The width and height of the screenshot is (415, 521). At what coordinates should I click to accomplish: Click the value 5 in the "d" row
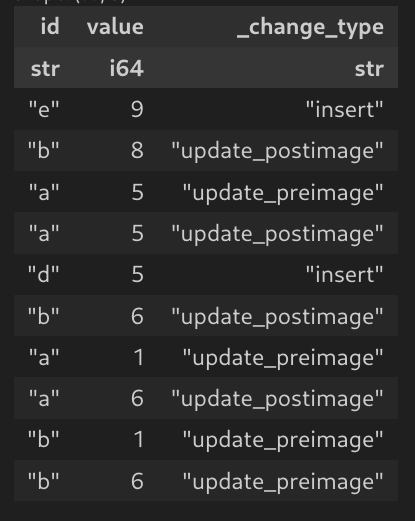pyautogui.click(x=137, y=274)
